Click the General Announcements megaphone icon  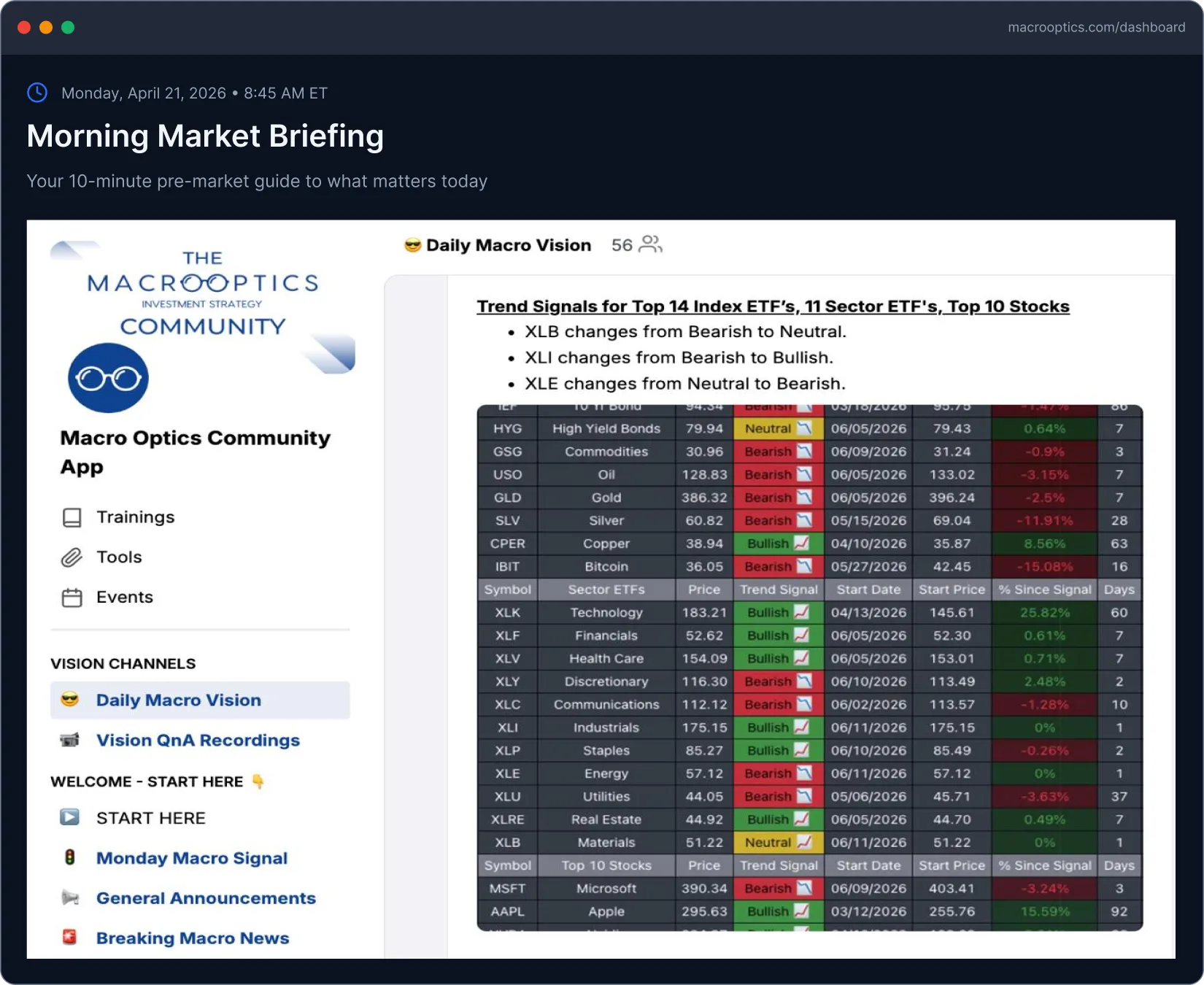(70, 897)
